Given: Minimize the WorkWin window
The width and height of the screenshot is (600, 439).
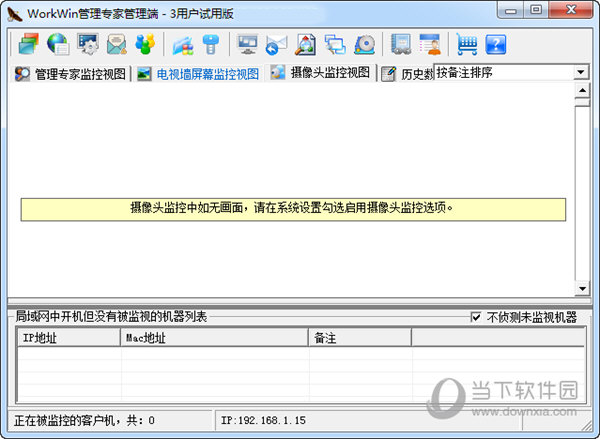Looking at the screenshot, I should (x=511, y=10).
